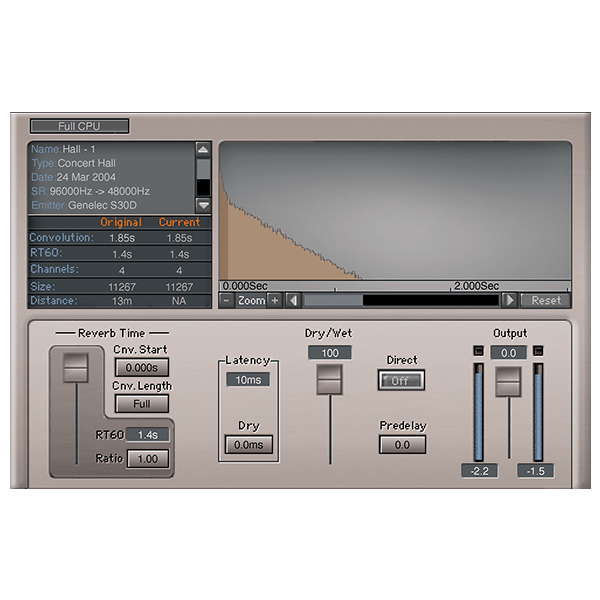Toggle the Direct Off button
This screenshot has height=600, width=600.
401,381
